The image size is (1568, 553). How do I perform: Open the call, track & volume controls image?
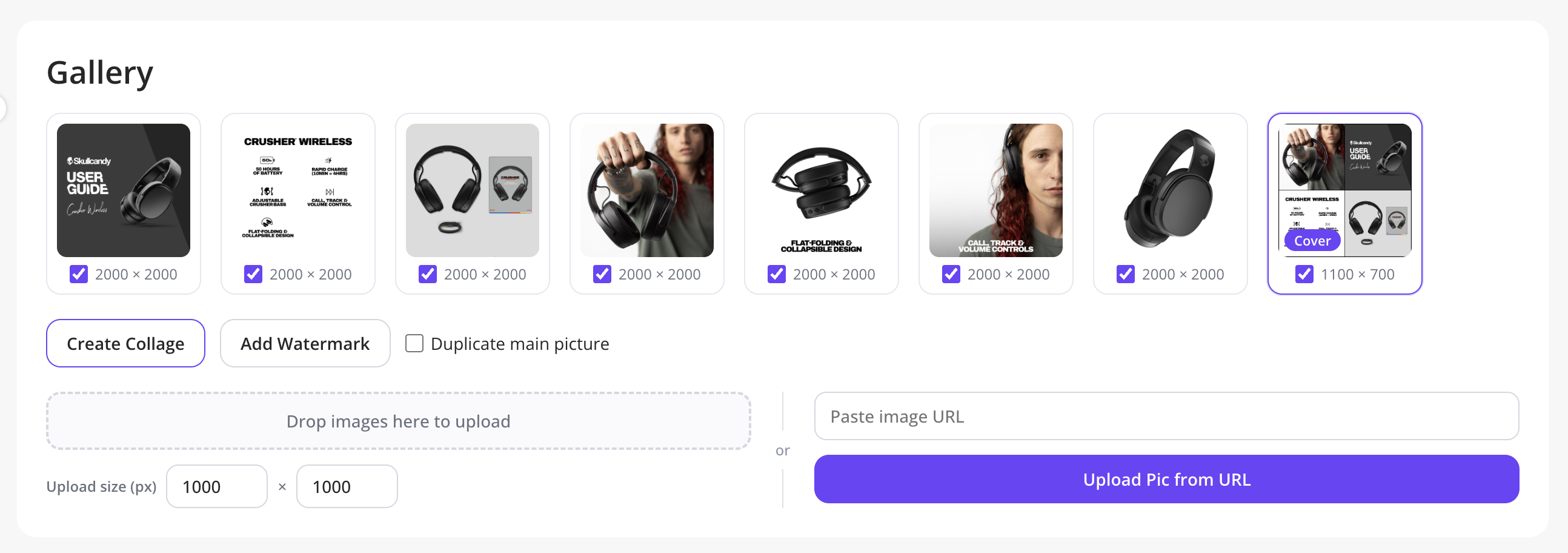click(x=996, y=190)
